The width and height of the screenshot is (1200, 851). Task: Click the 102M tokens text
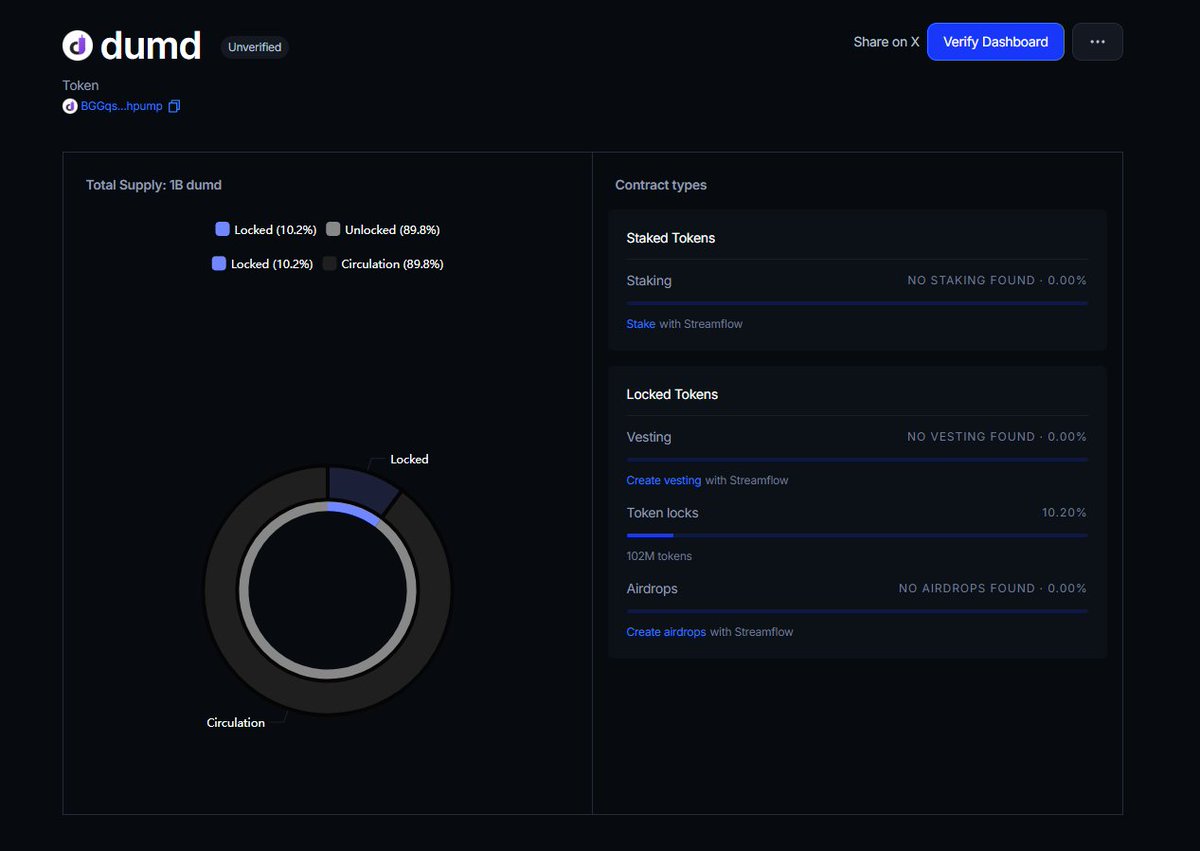(x=659, y=556)
